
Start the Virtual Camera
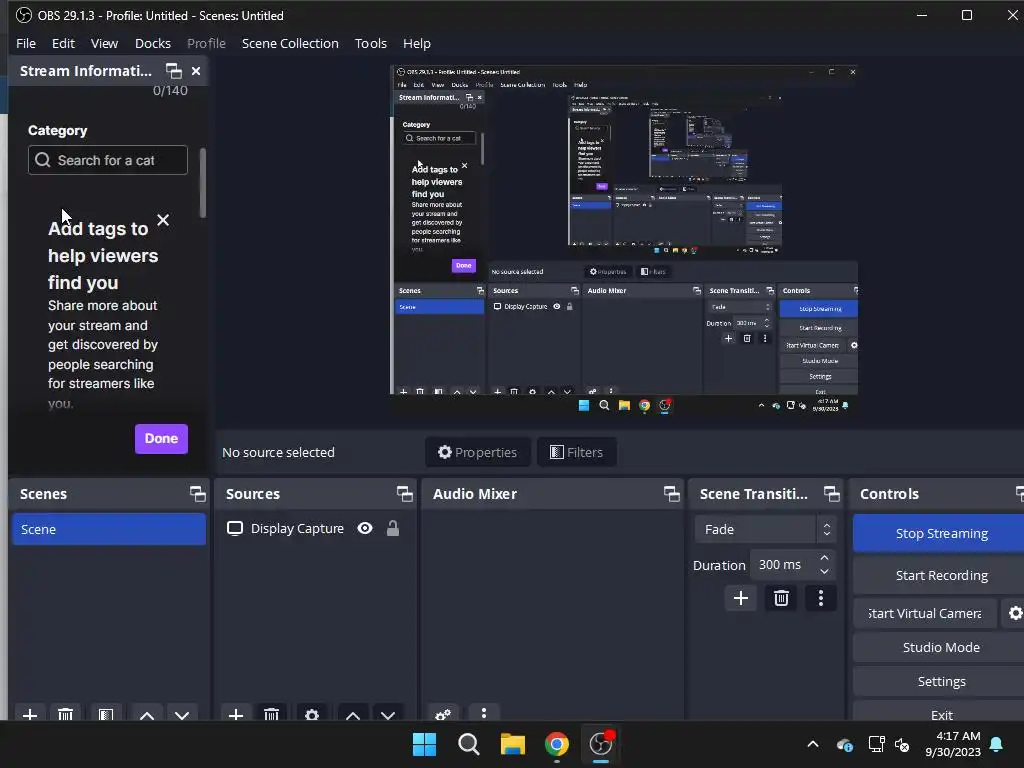(925, 613)
